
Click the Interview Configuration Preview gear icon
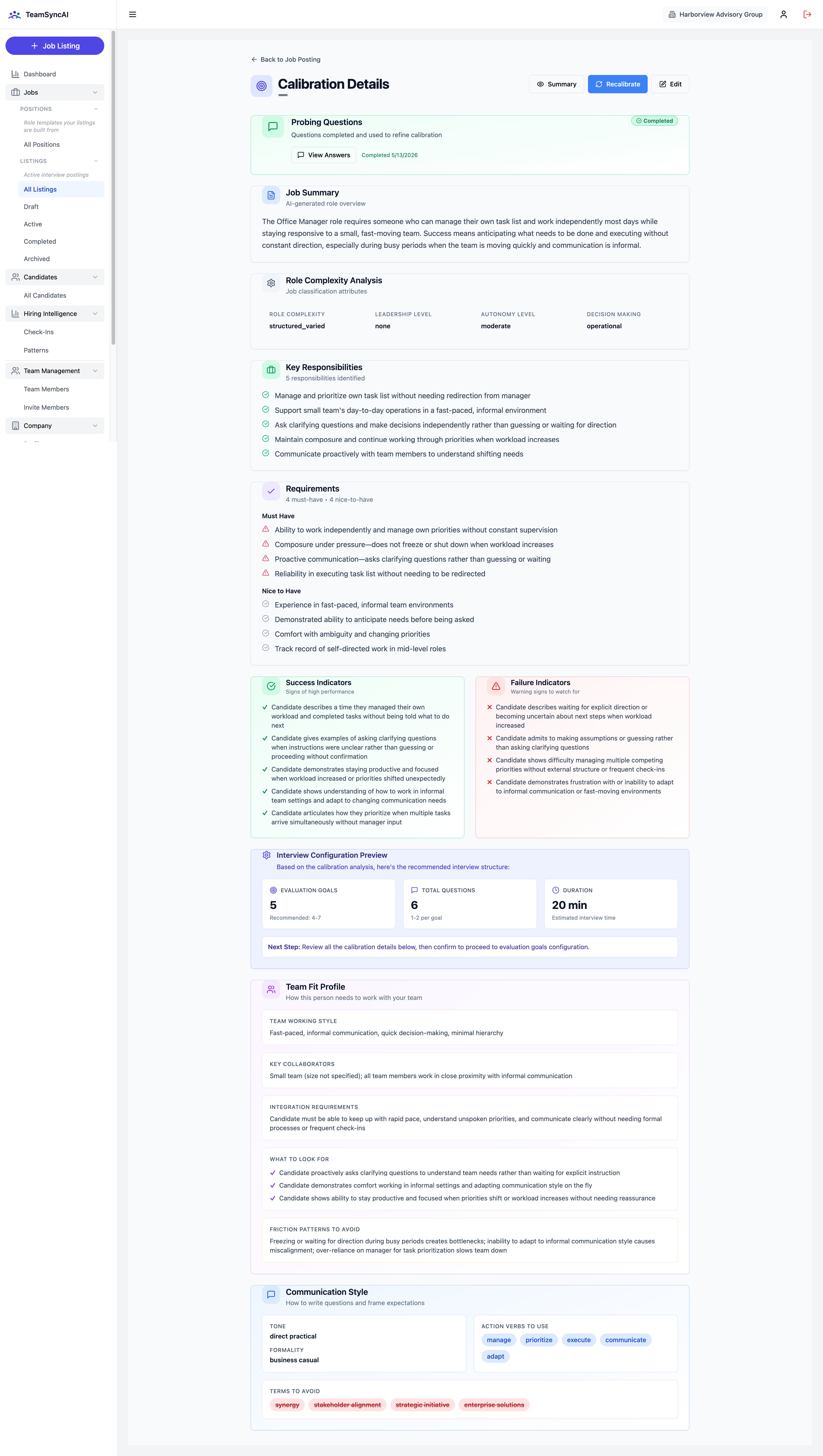(x=267, y=855)
